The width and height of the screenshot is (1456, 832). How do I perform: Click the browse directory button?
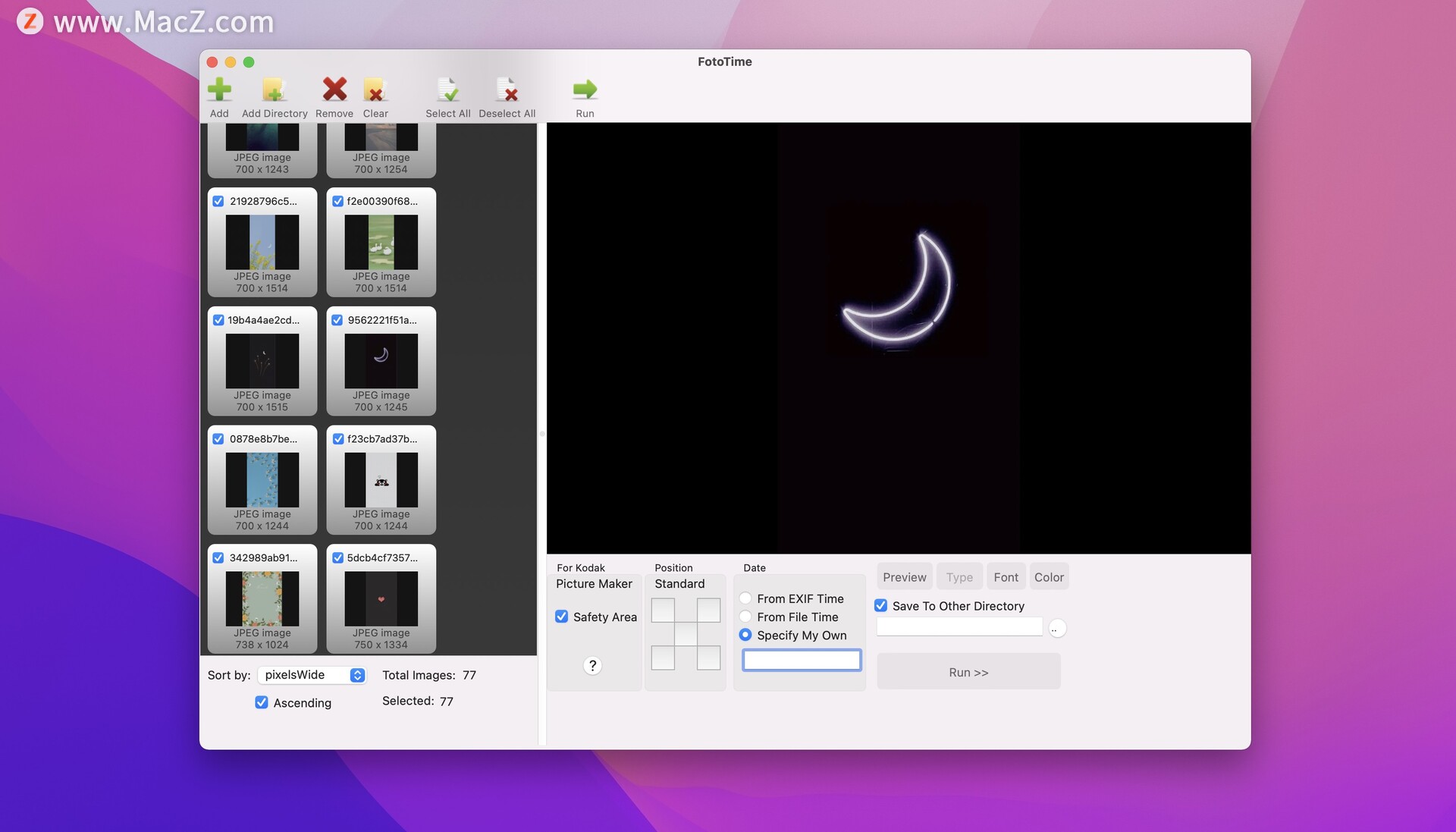click(x=1057, y=628)
